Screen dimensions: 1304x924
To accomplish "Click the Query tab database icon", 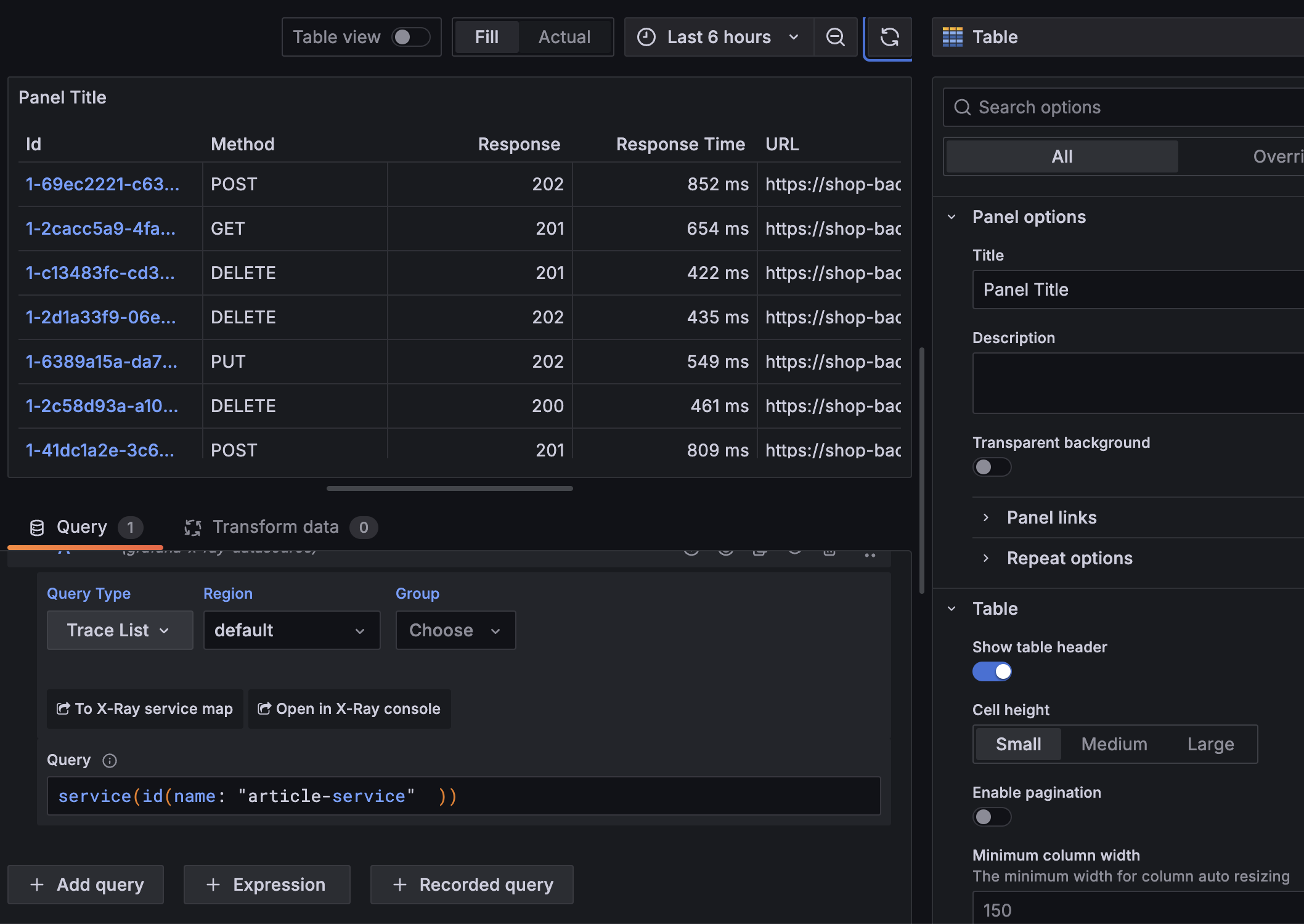I will (37, 527).
